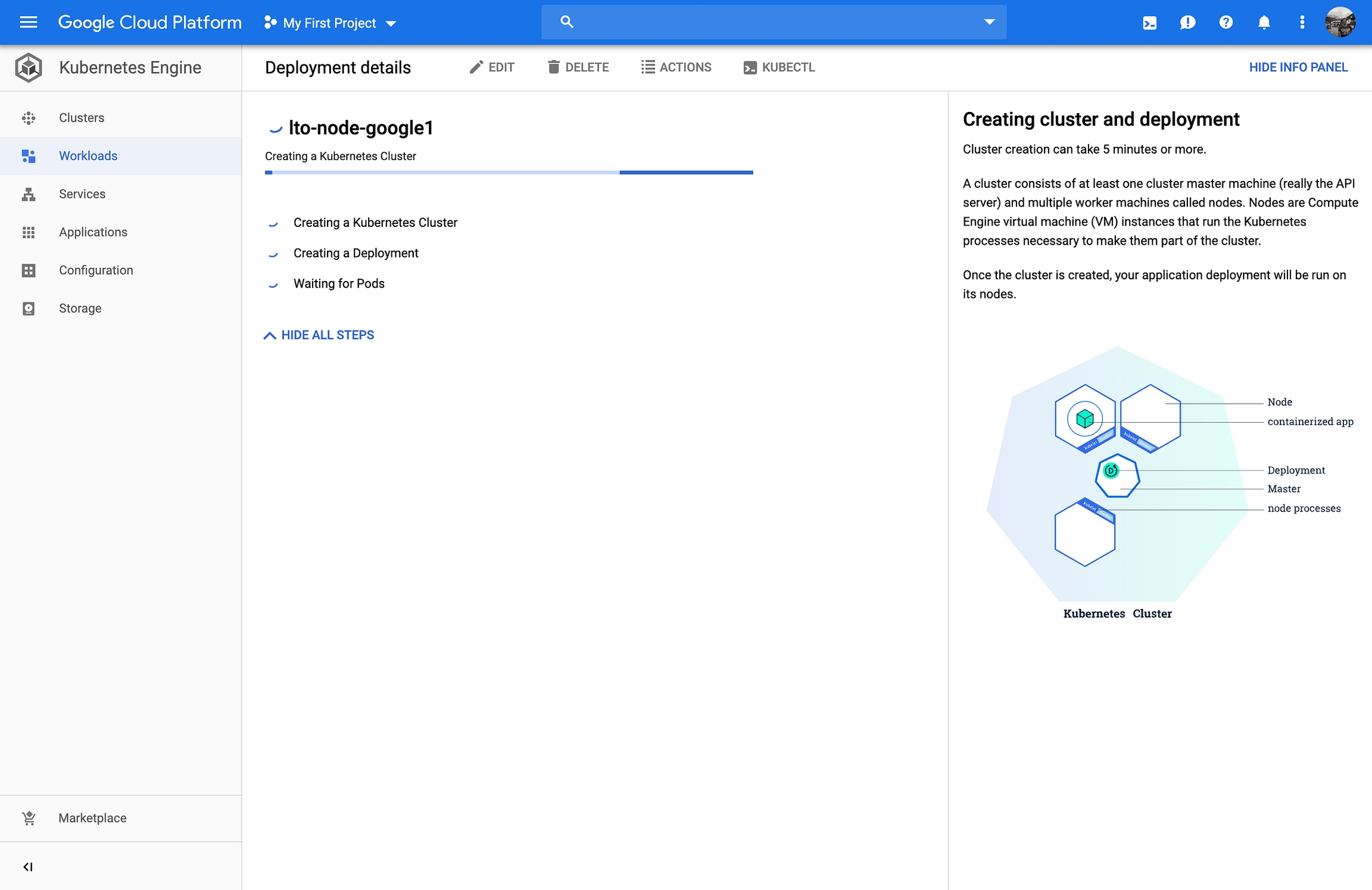Open Applications in the sidebar
Screen dimensions: 1372x890
[121, 232]
